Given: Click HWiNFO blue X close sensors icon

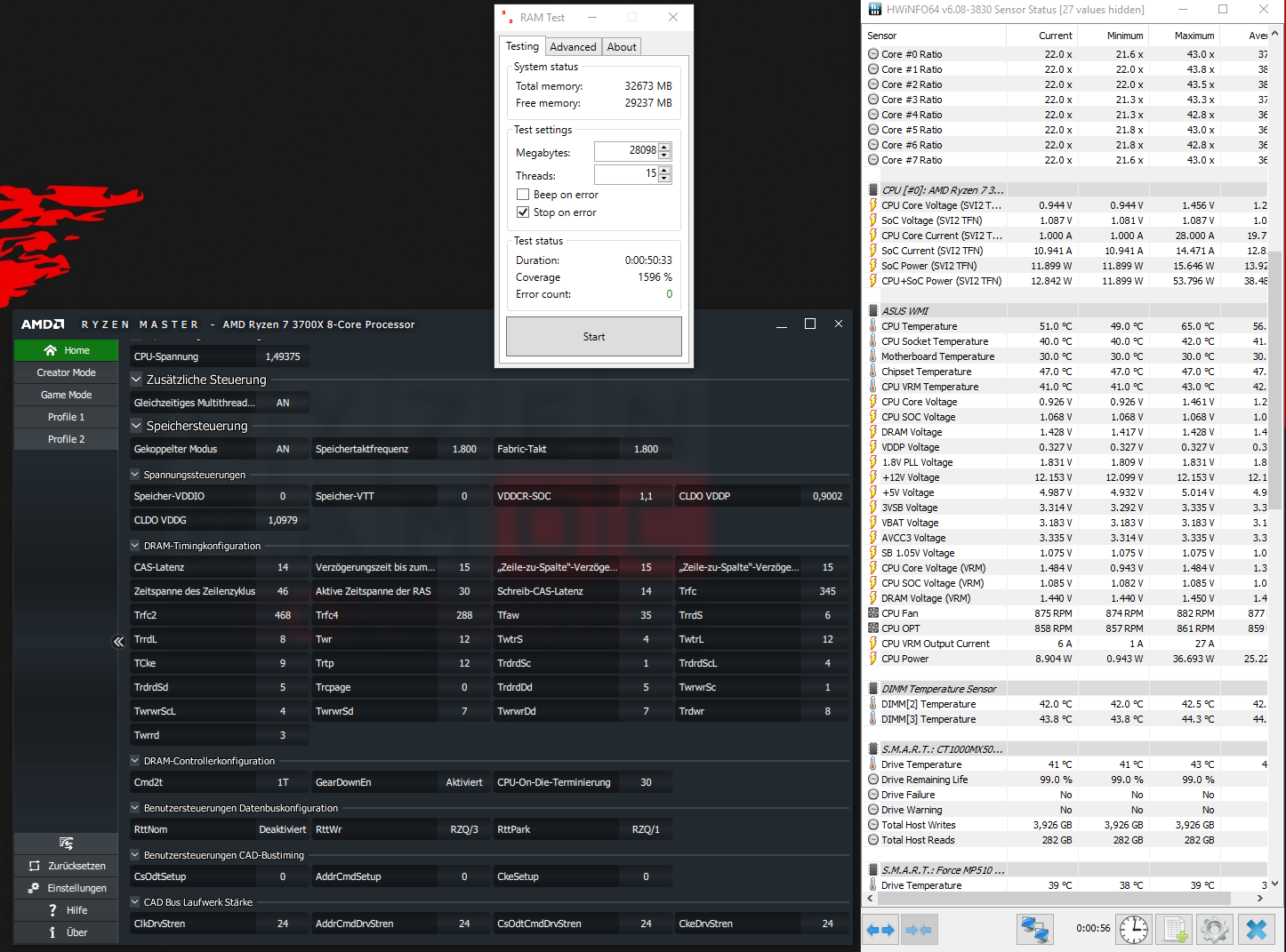Looking at the screenshot, I should click(1257, 929).
